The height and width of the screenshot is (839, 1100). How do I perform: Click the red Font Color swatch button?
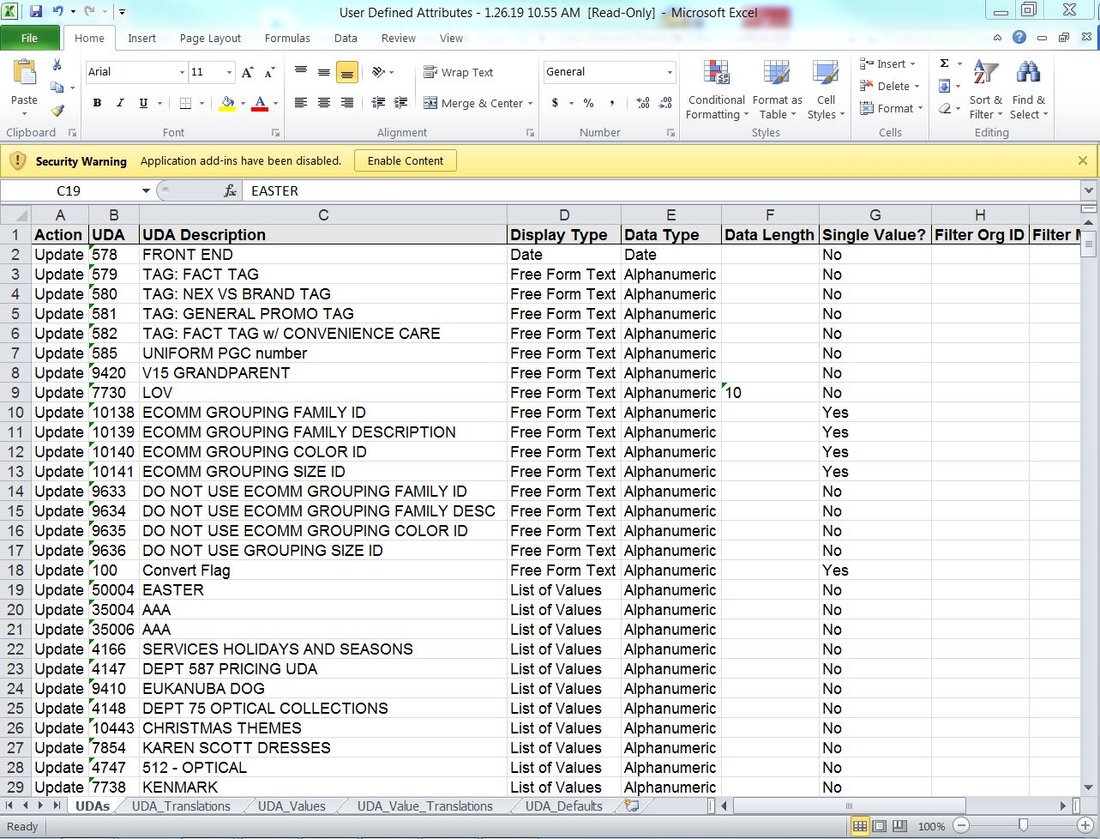[260, 103]
